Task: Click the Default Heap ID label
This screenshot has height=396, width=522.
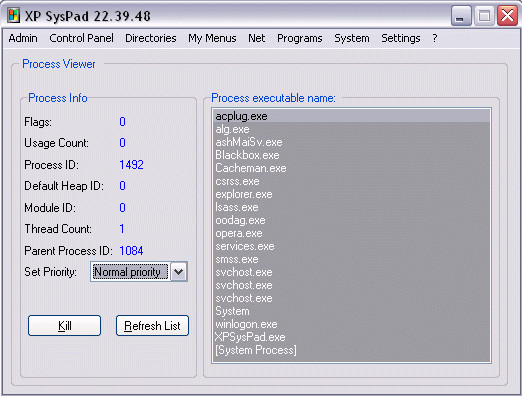Action: (x=64, y=186)
